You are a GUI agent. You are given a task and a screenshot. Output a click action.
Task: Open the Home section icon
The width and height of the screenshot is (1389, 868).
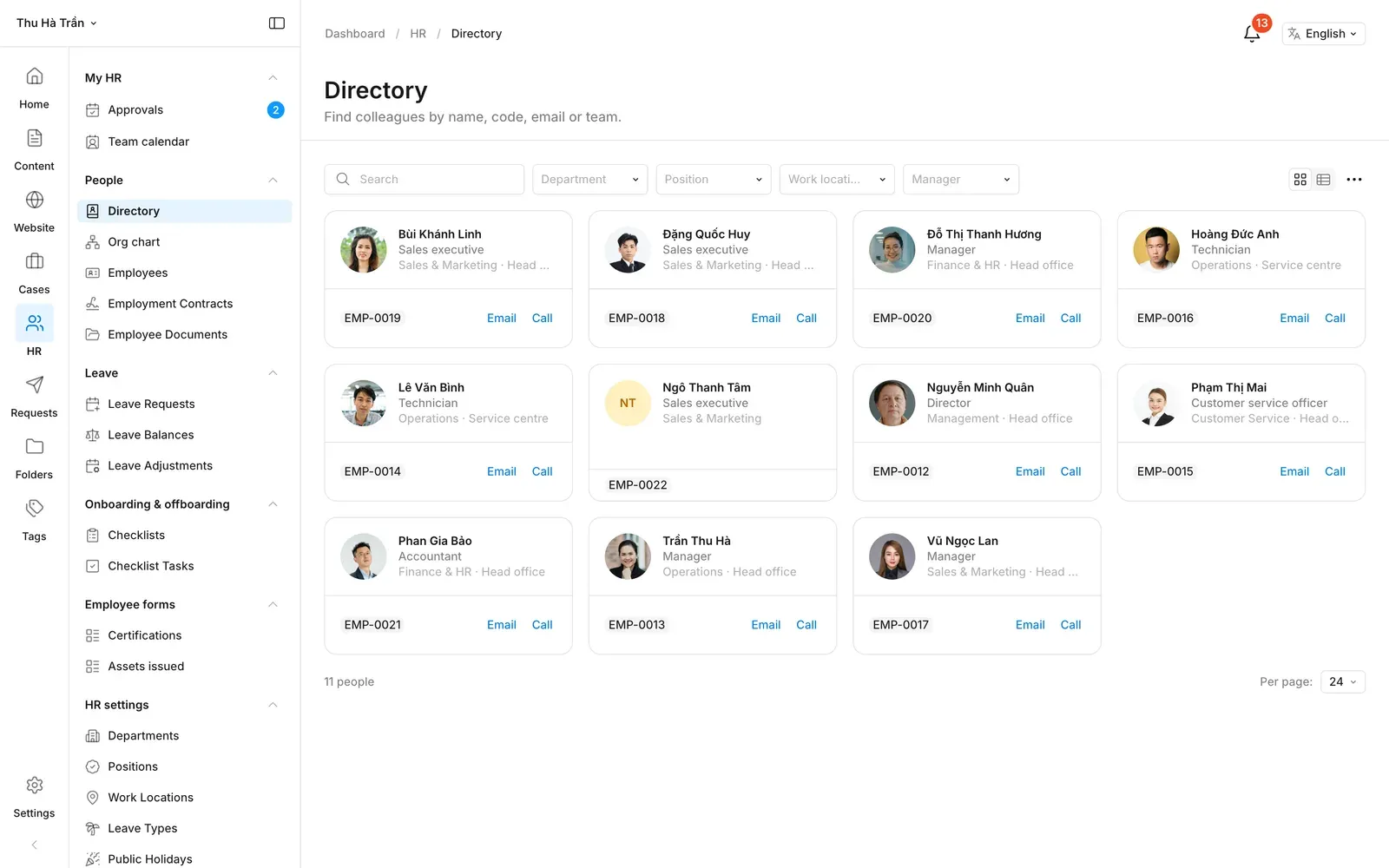coord(34,76)
